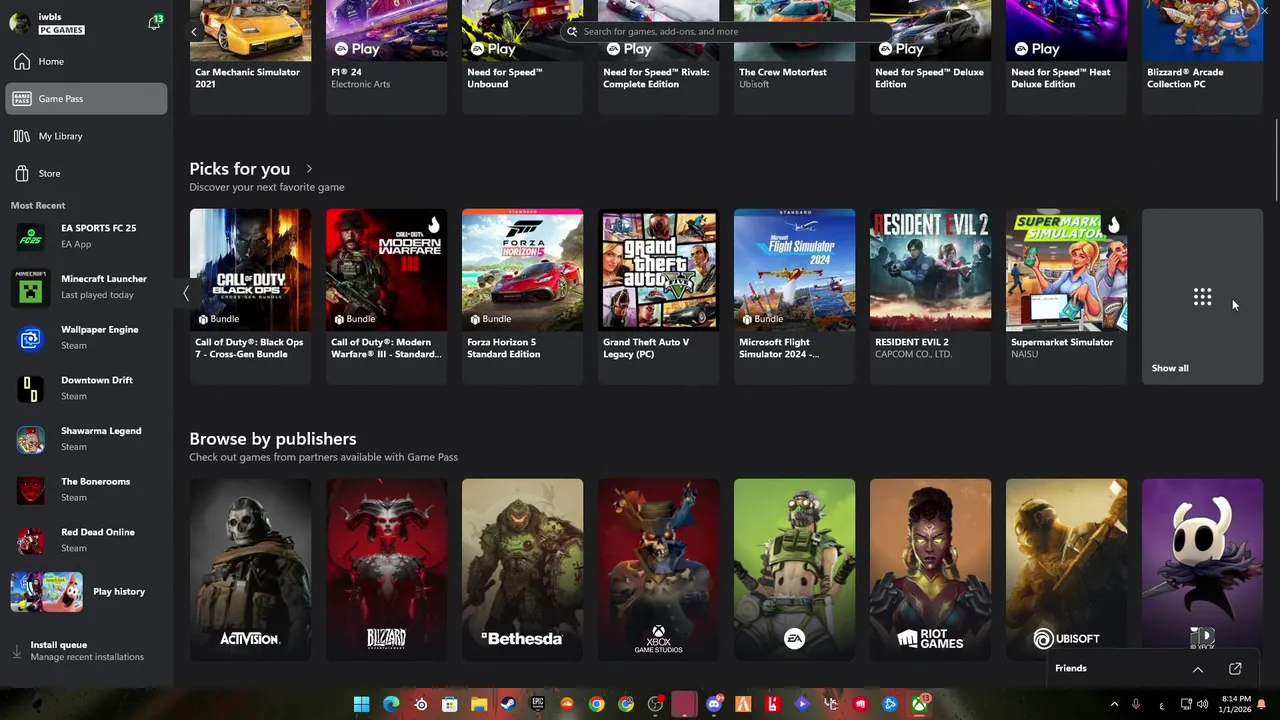Image resolution: width=1280 pixels, height=720 pixels.
Task: Expand Picks for you with the chevron
Action: pyautogui.click(x=309, y=169)
